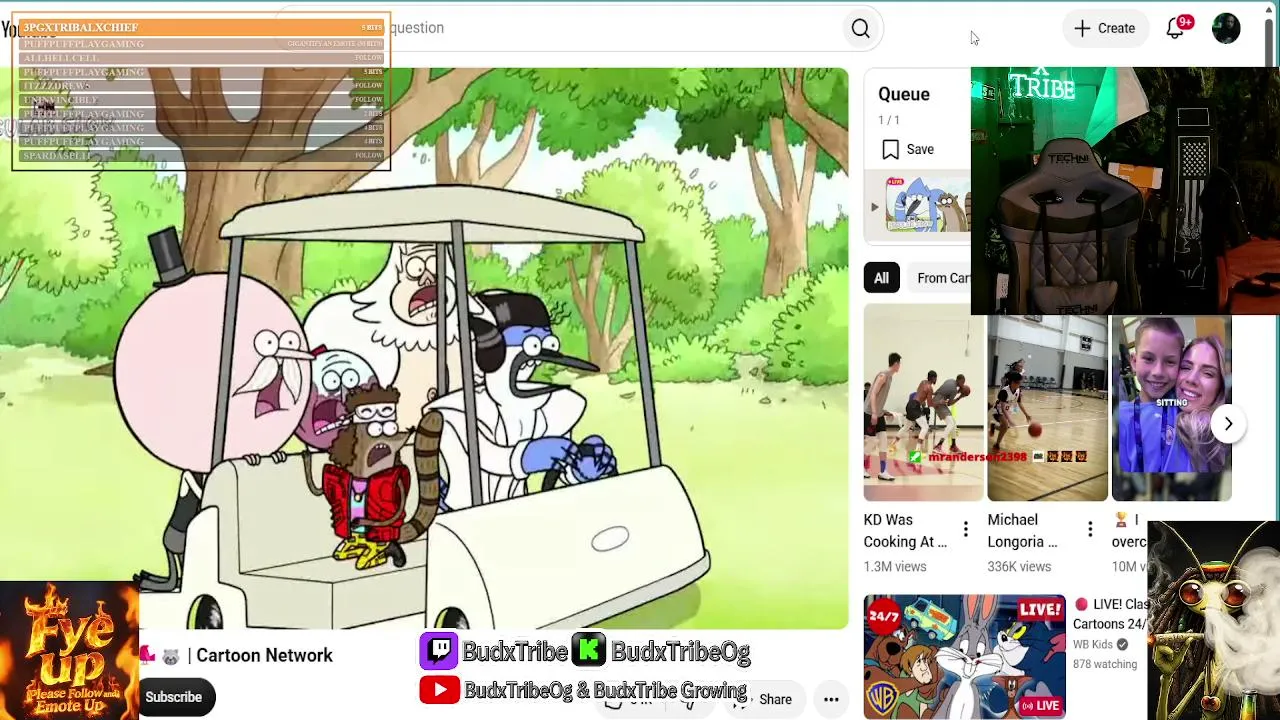Click the 878 watching text
The image size is (1280, 720).
[1105, 664]
